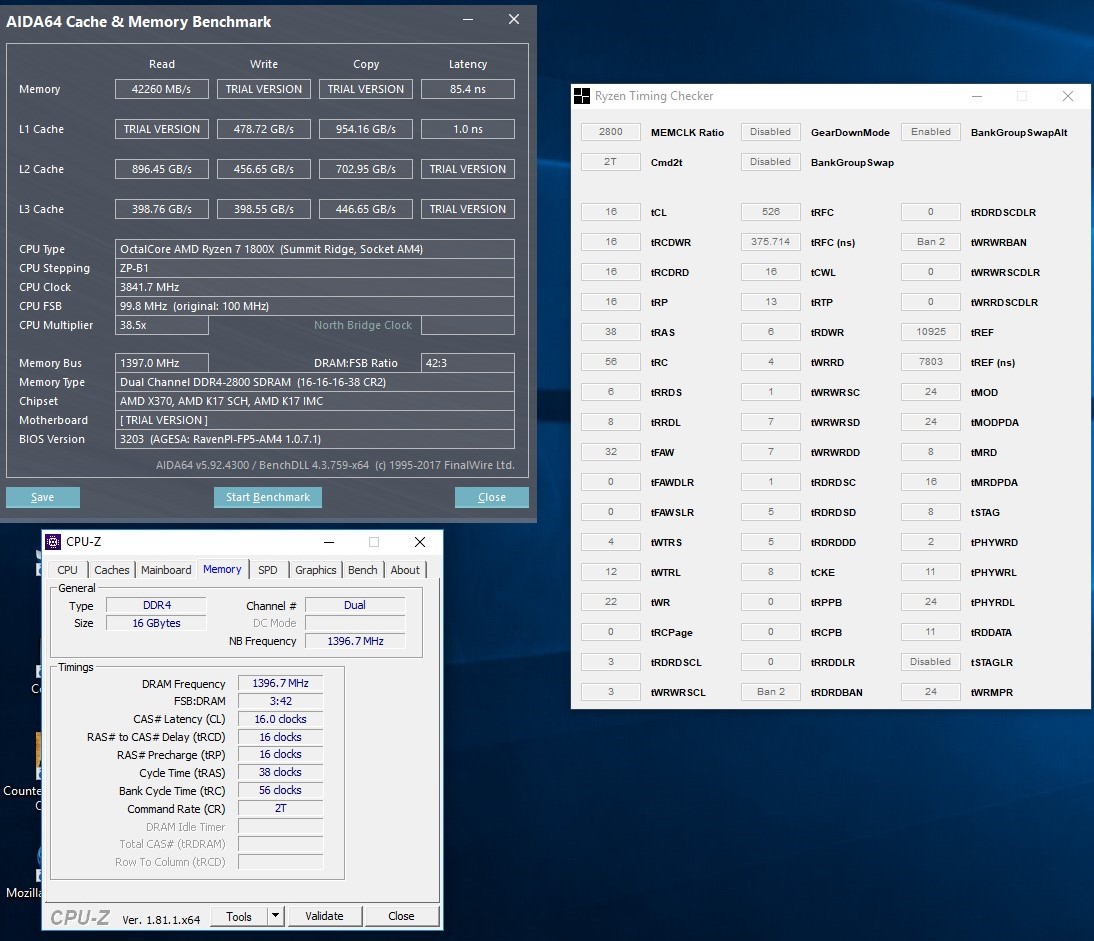Open the Caches tab in CPU-Z

tap(112, 570)
